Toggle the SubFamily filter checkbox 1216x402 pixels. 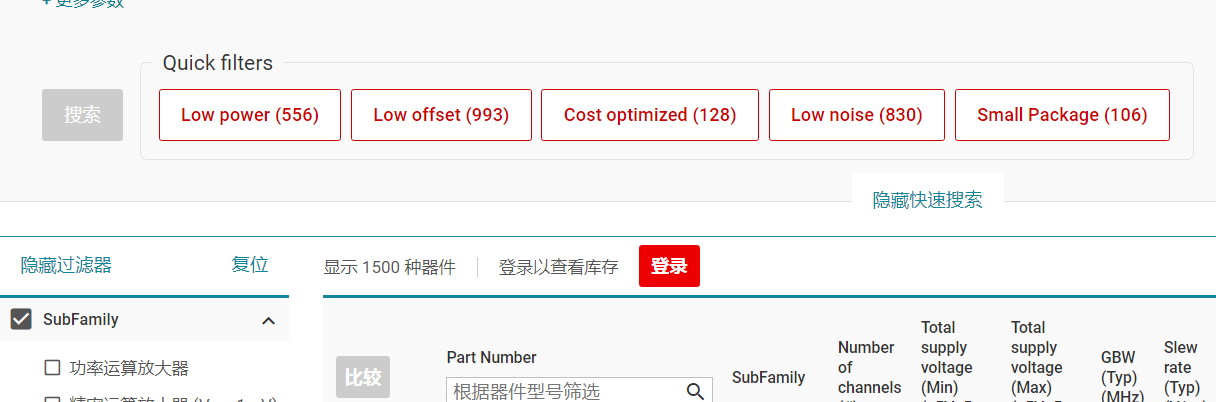click(21, 320)
